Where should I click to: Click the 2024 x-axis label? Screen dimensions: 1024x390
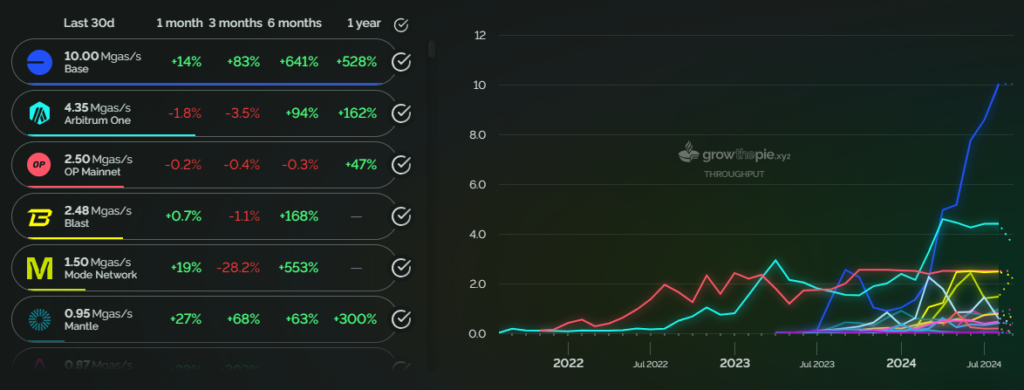pyautogui.click(x=901, y=363)
